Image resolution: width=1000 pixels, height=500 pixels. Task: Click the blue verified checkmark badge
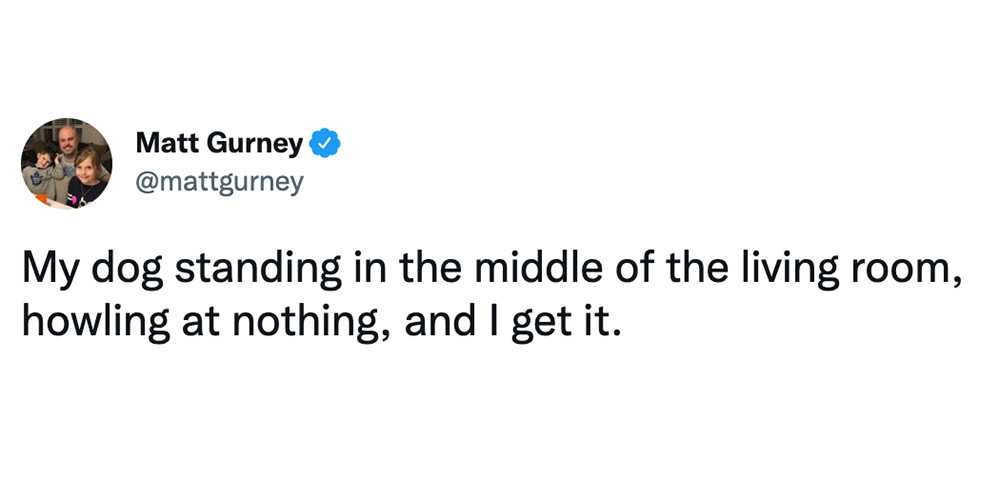tap(325, 145)
